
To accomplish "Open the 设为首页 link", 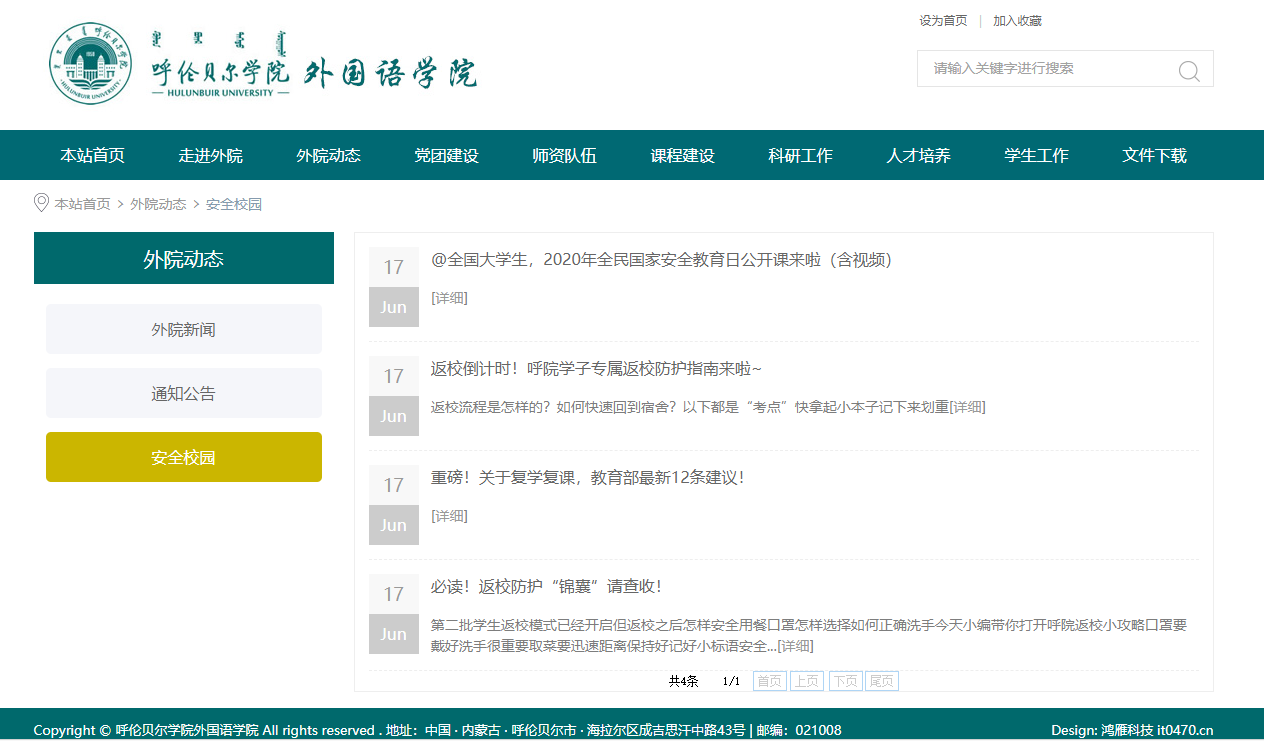I will tap(943, 21).
